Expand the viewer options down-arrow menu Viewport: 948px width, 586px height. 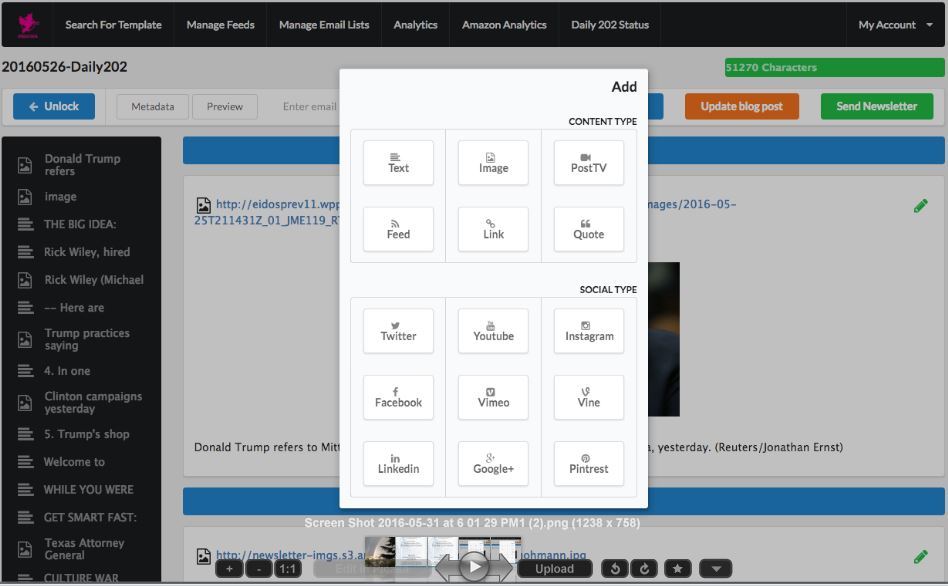click(715, 569)
